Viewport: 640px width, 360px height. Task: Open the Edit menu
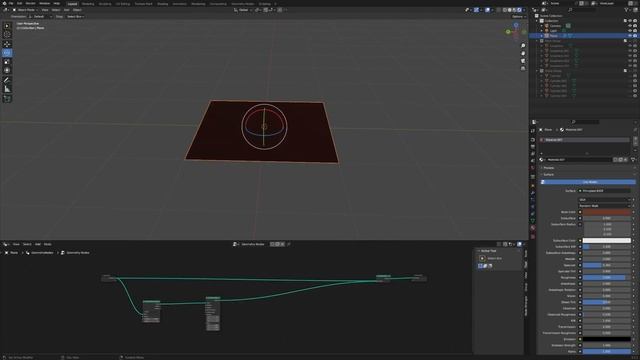[x=20, y=3]
